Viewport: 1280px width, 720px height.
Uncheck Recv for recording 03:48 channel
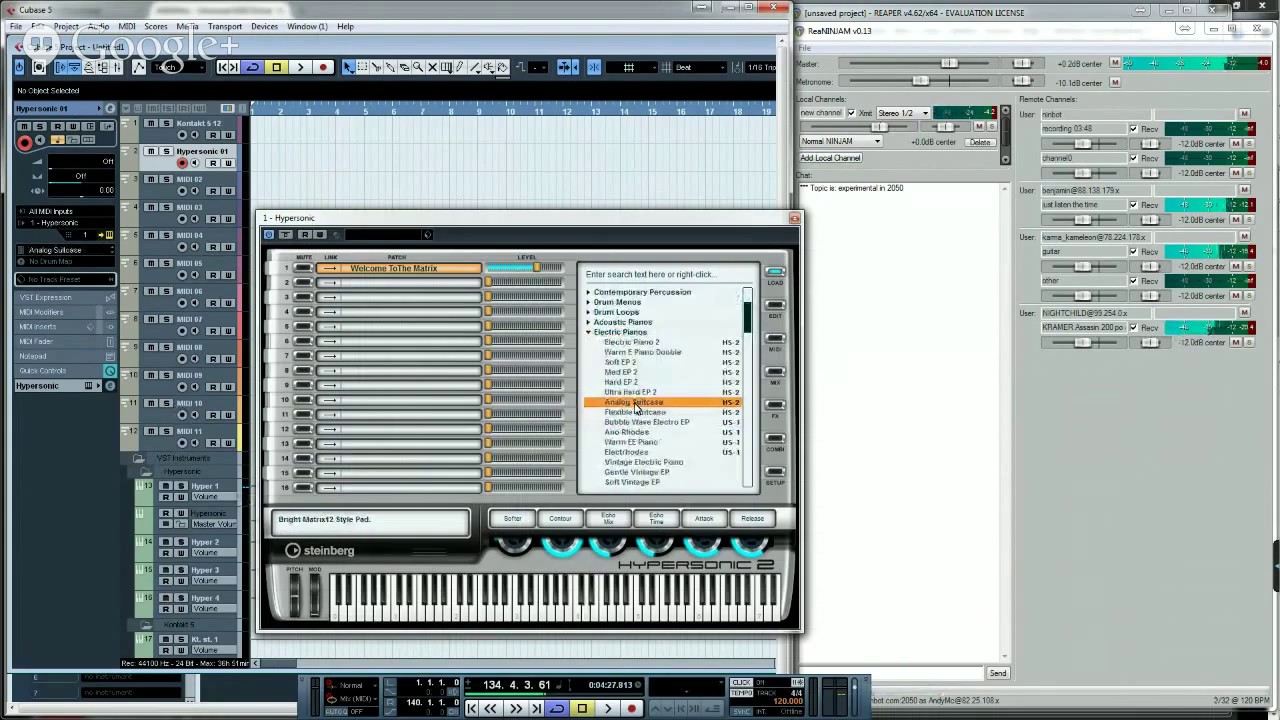coord(1134,129)
